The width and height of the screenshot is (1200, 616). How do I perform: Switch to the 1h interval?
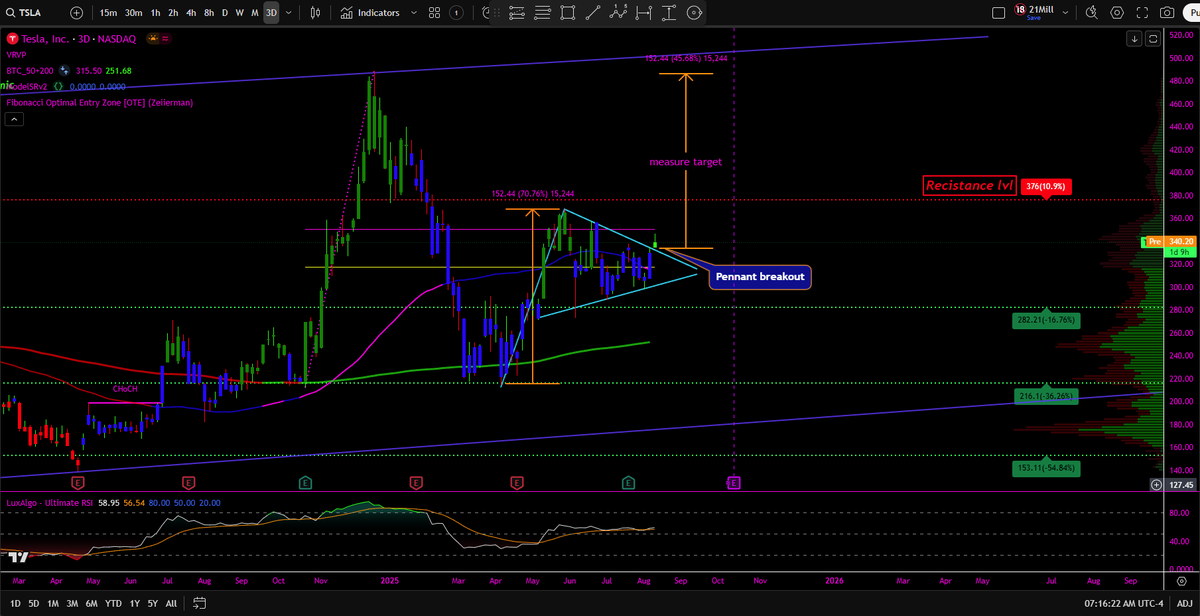[x=155, y=13]
